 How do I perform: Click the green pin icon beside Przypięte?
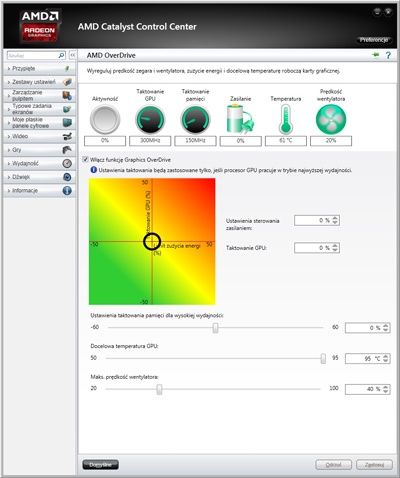click(67, 68)
